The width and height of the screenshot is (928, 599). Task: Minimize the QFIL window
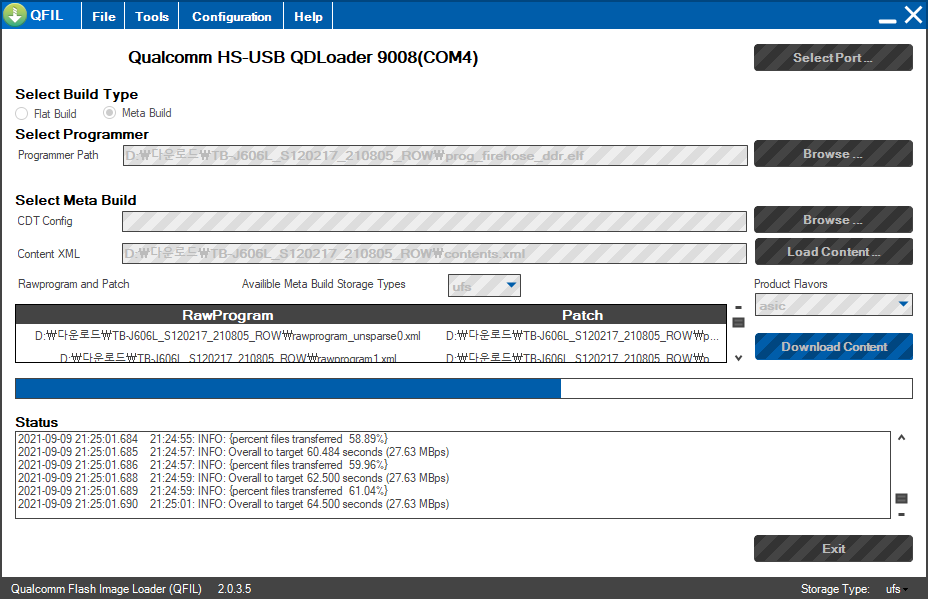click(x=887, y=20)
